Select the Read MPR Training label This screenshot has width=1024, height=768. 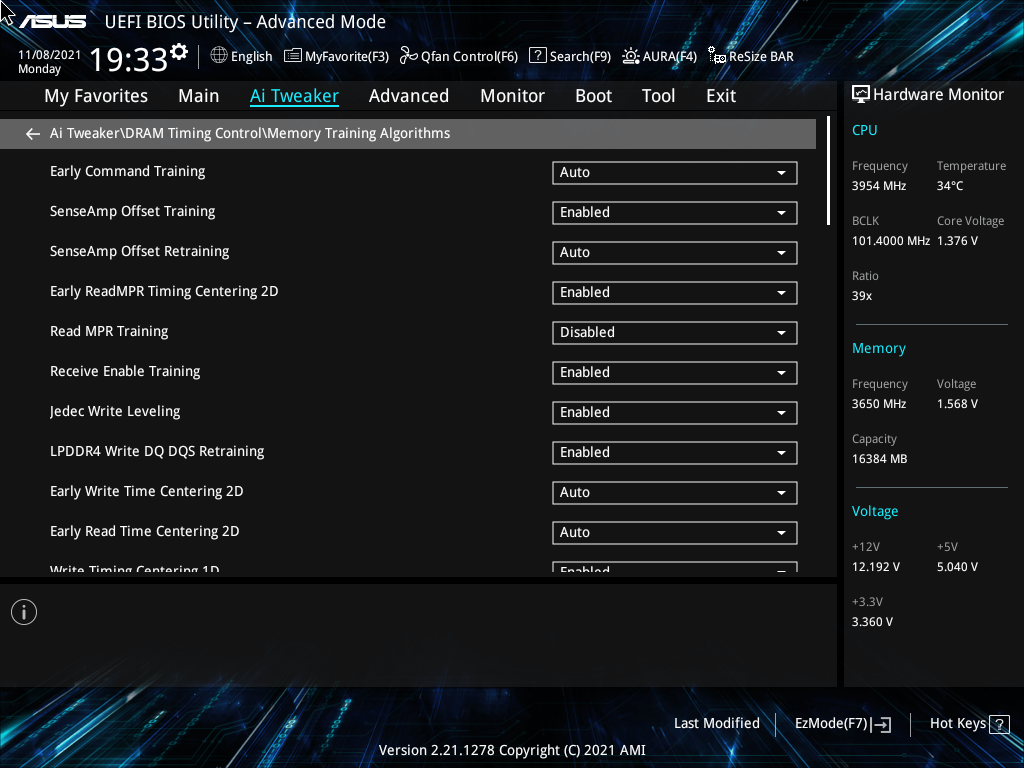(109, 331)
